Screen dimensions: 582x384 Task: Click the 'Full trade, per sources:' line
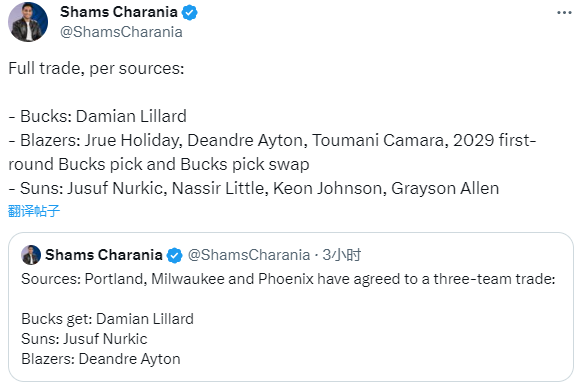point(96,69)
